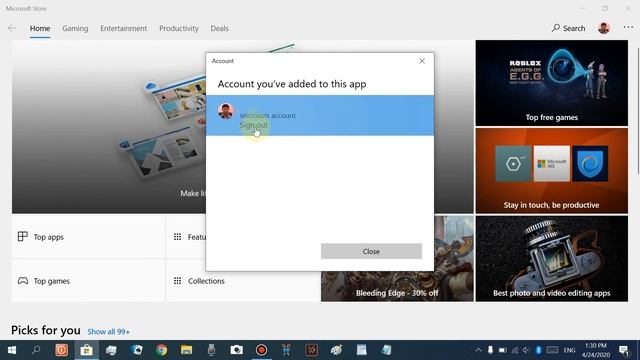The height and width of the screenshot is (360, 640).
Task: Click the taskbar search magnifier
Action: pyautogui.click(x=36, y=350)
